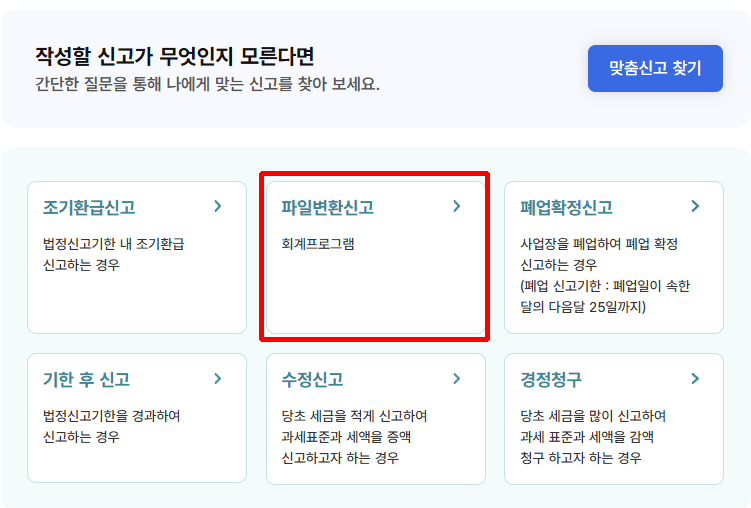Open the 기한 후 신고 card title
The image size is (751, 508).
coord(87,380)
